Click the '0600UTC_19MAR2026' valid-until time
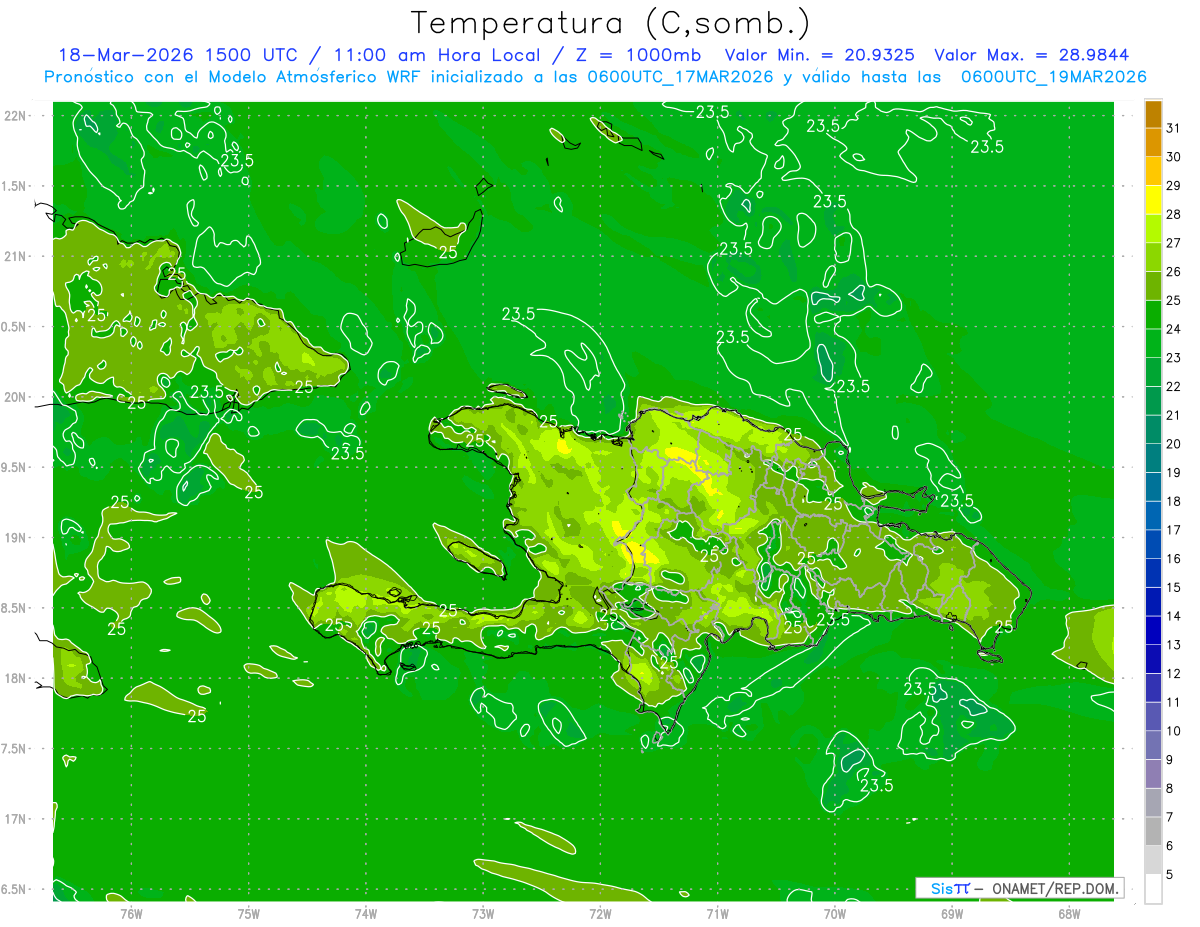1200x927 pixels. click(1053, 77)
